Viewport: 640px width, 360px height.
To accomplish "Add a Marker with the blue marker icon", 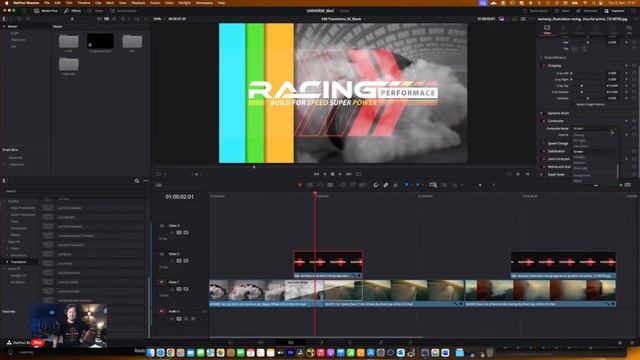I will point(418,185).
